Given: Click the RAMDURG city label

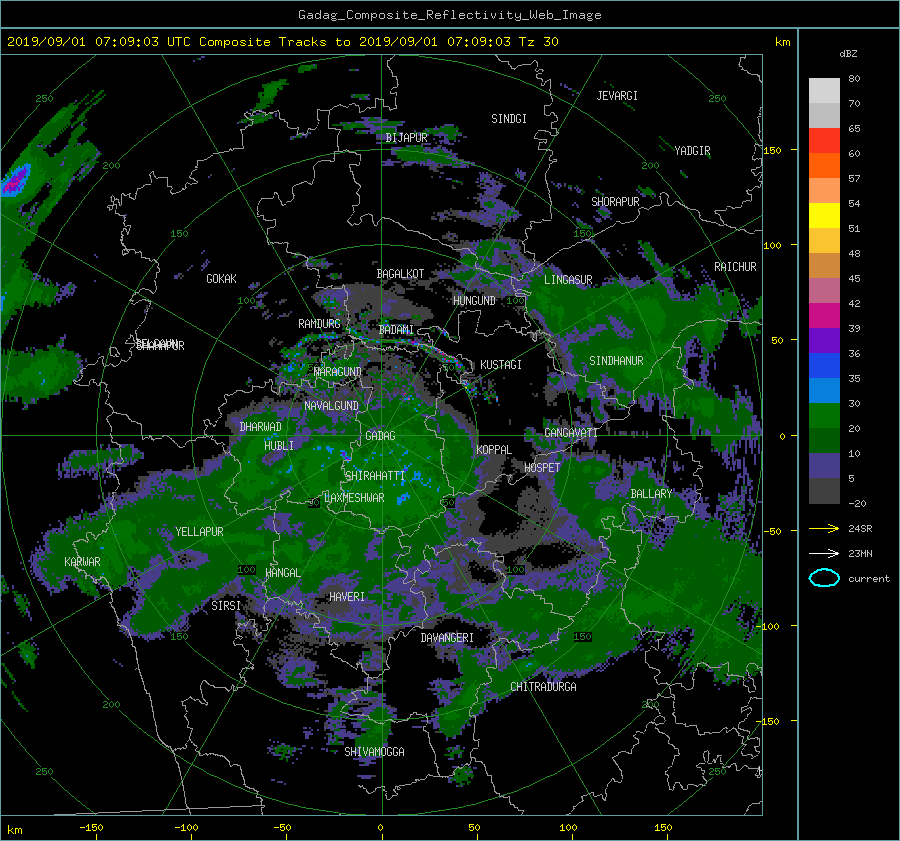Looking at the screenshot, I should [x=319, y=324].
